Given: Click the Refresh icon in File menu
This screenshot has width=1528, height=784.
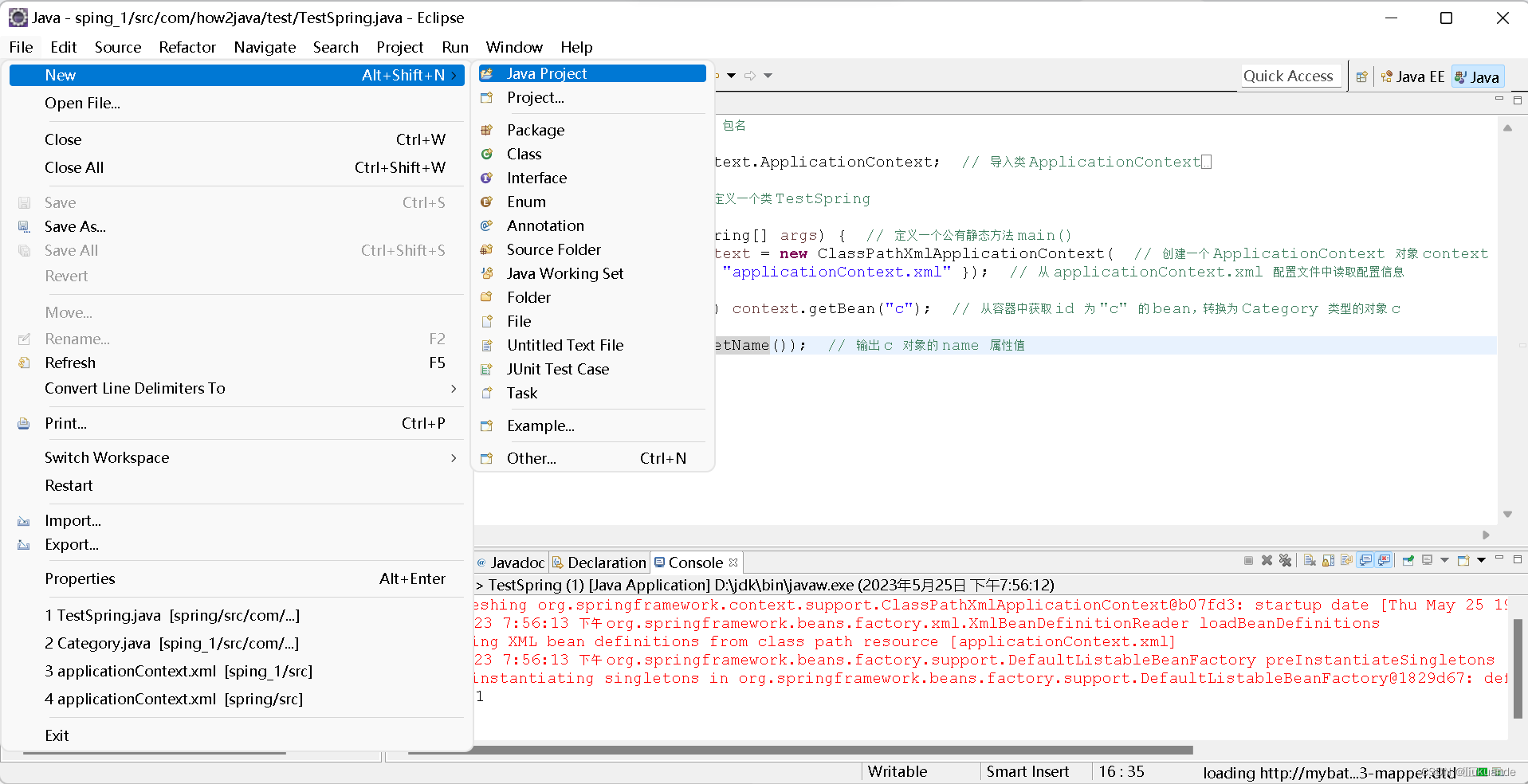Looking at the screenshot, I should pyautogui.click(x=24, y=363).
